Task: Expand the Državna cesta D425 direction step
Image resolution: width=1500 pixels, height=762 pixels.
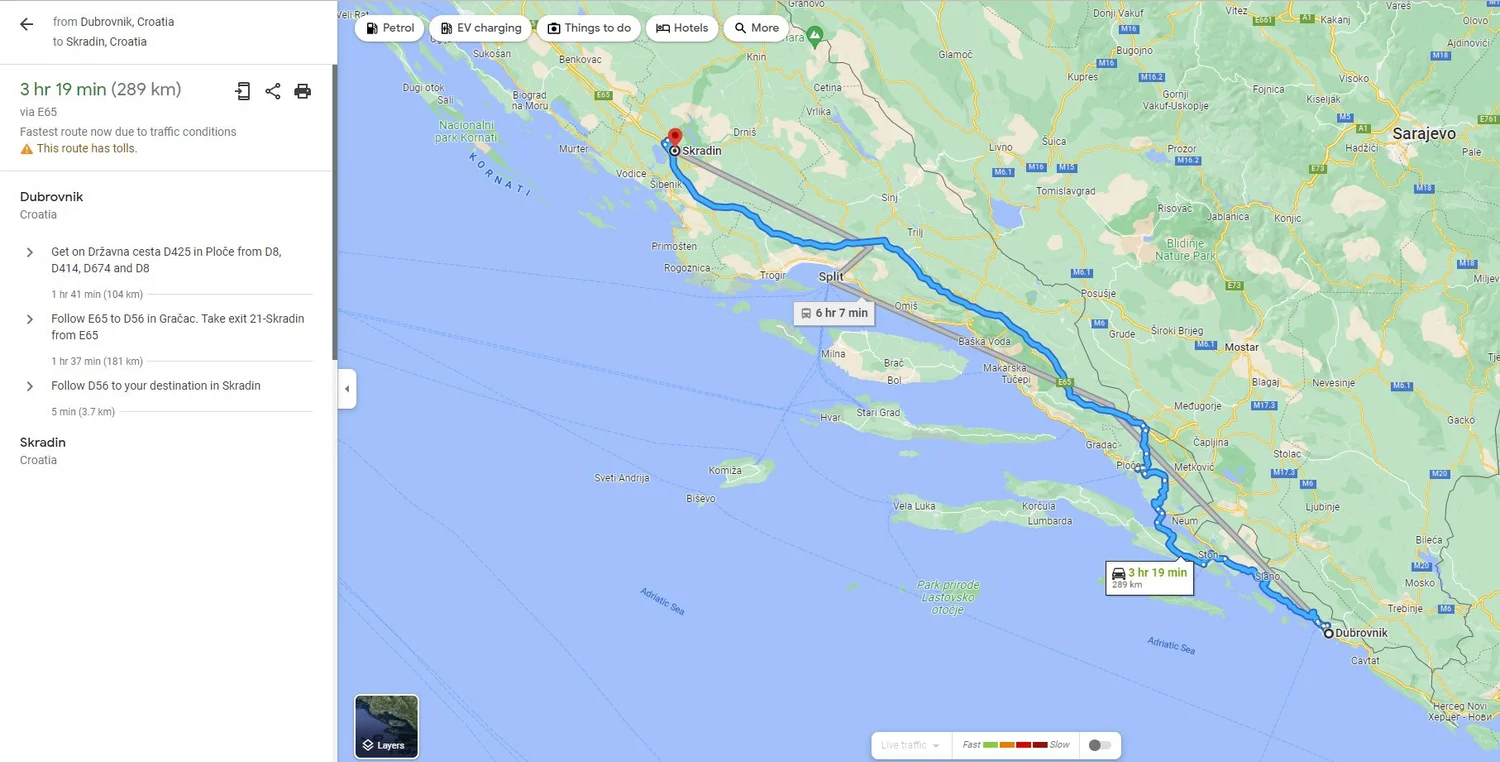Action: click(29, 252)
